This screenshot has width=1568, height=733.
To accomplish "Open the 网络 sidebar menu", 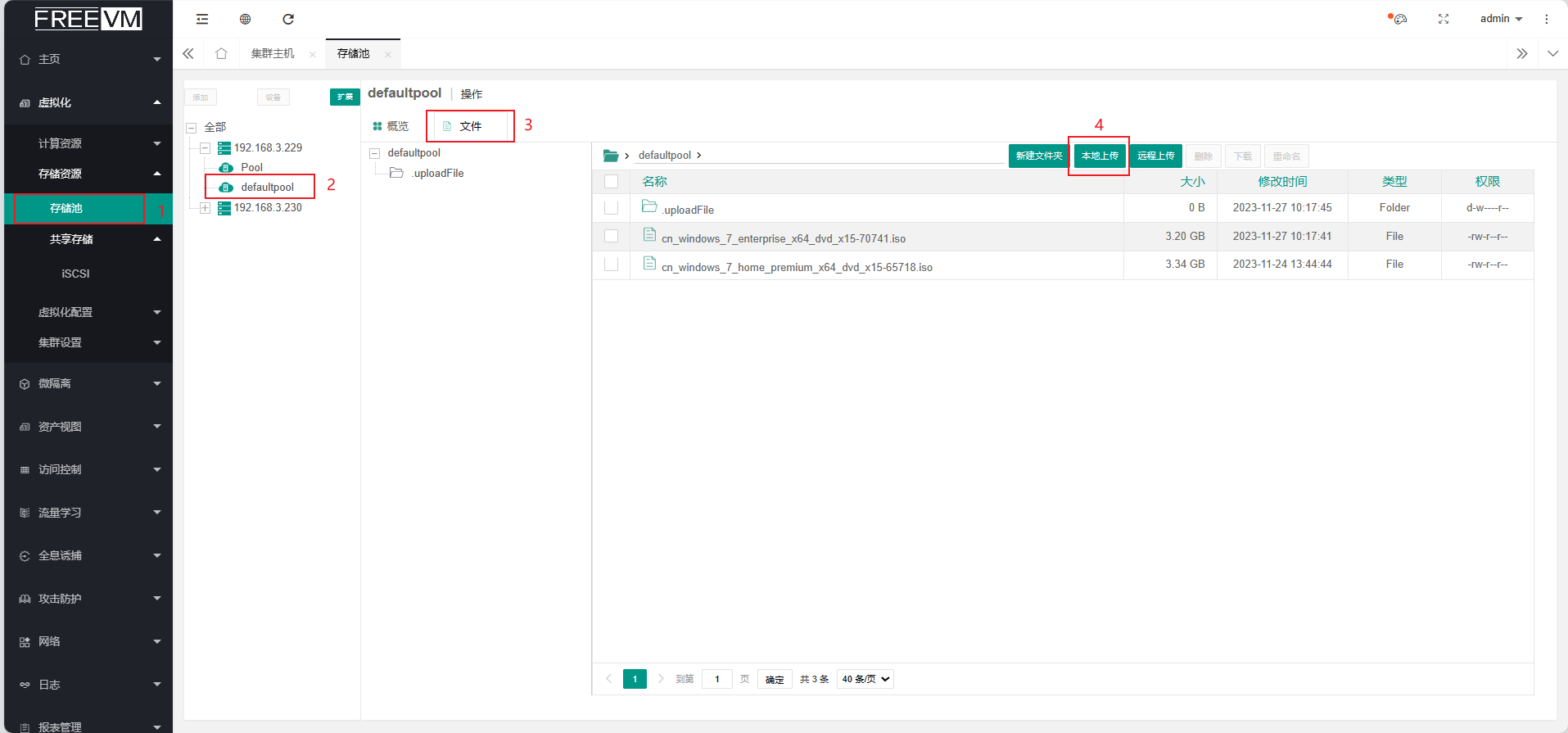I will [x=88, y=641].
